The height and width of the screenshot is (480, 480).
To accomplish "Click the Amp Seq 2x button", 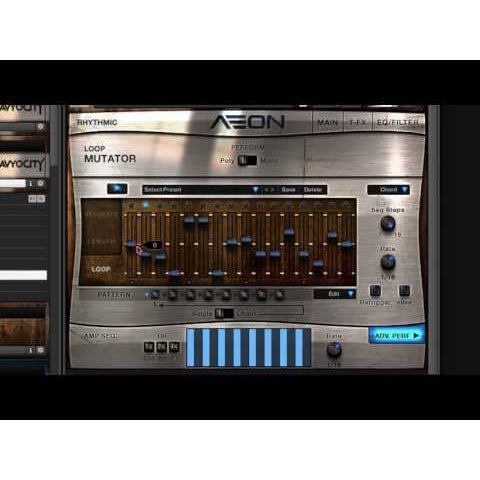I will coord(162,347).
